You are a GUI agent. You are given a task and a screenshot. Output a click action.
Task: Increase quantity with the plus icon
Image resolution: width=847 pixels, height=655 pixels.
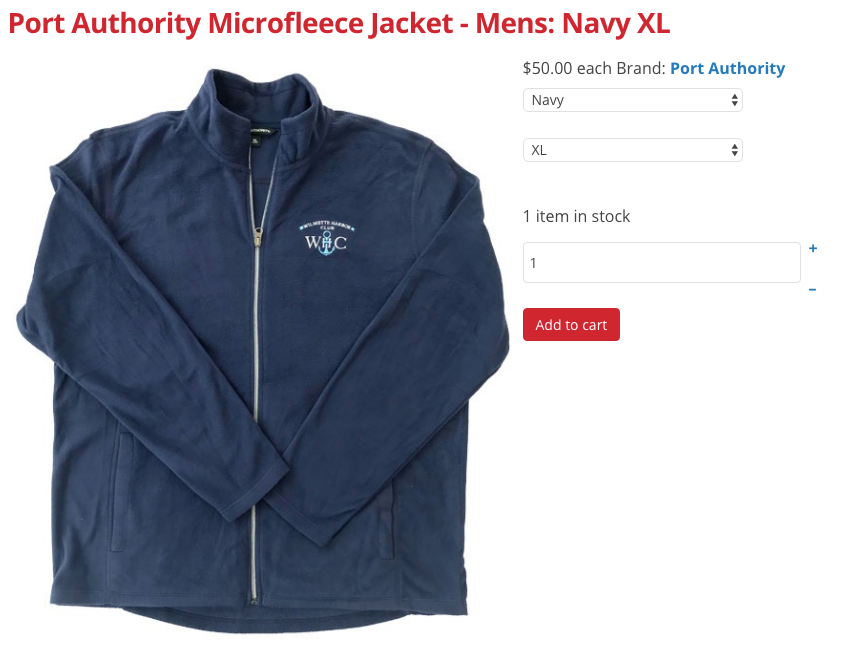(x=812, y=248)
